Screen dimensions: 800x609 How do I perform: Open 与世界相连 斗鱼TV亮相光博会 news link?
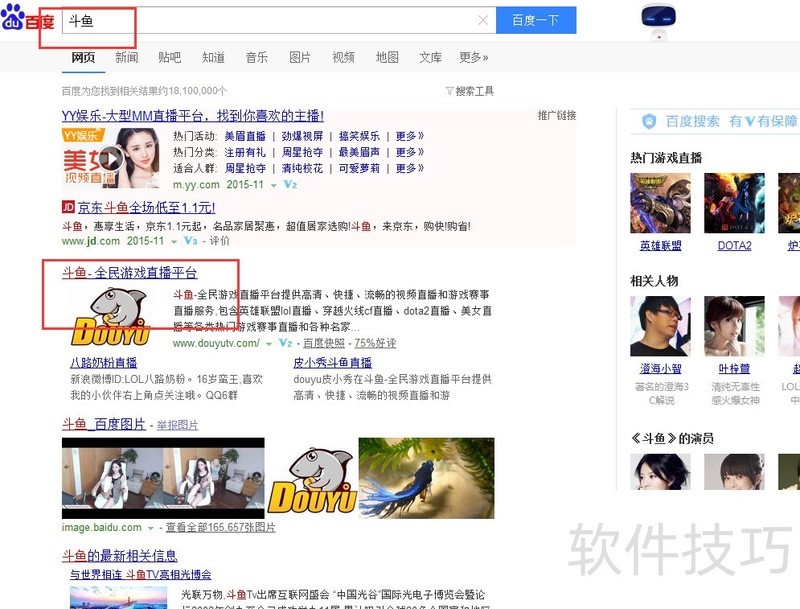(x=141, y=575)
